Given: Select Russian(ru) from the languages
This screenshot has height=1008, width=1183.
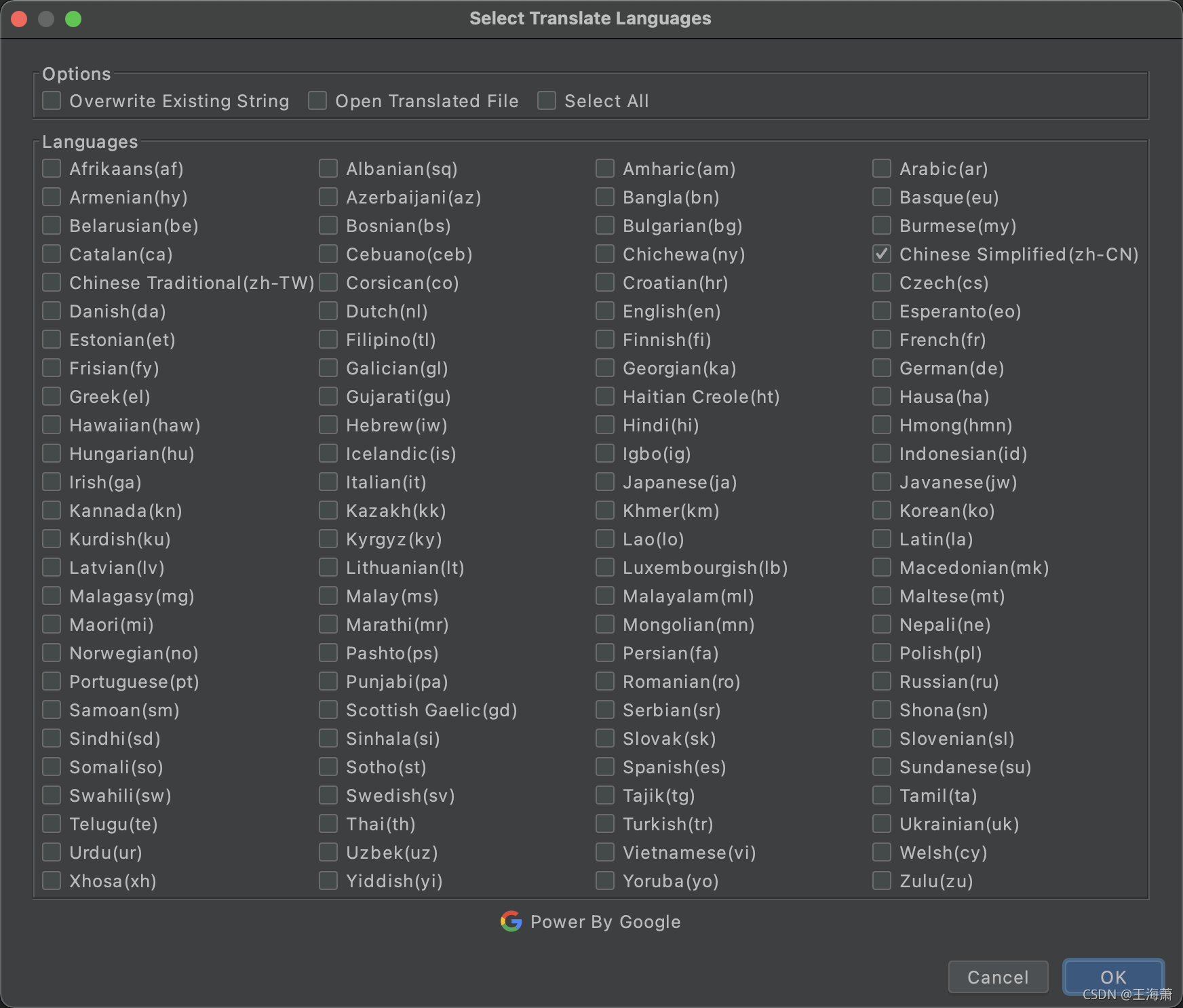Looking at the screenshot, I should point(882,681).
